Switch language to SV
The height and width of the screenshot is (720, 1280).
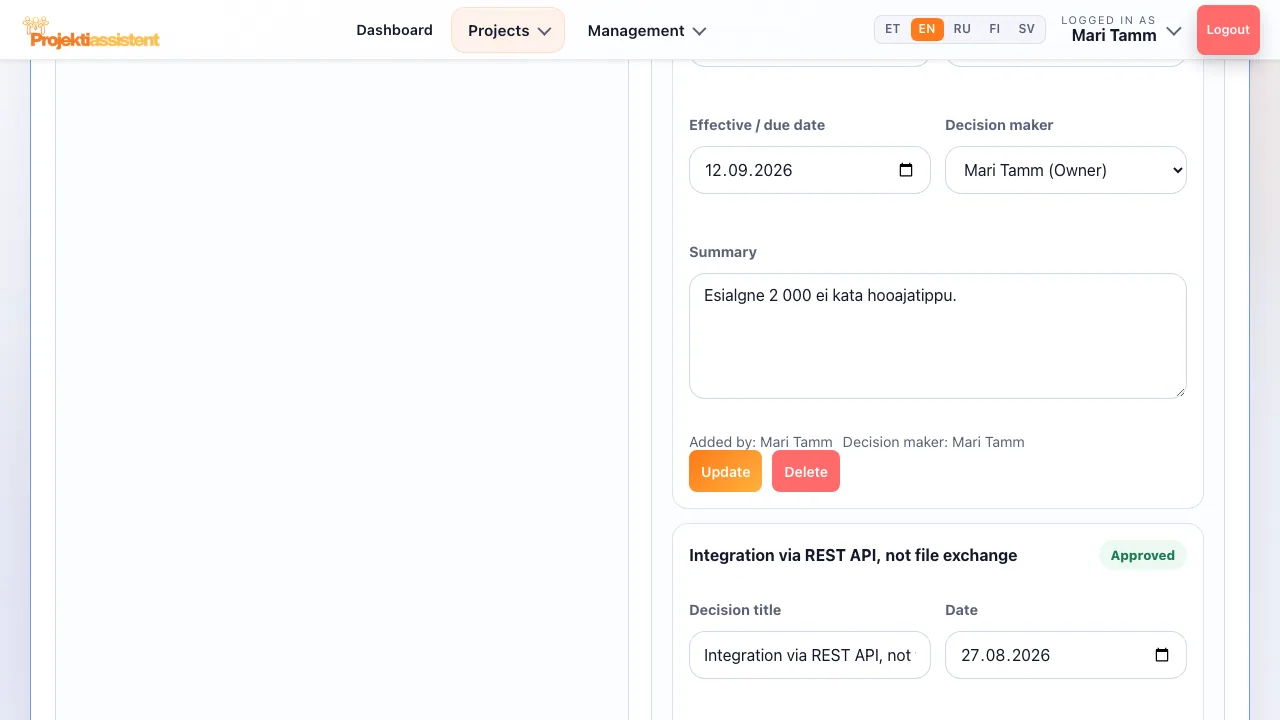[x=1027, y=29]
